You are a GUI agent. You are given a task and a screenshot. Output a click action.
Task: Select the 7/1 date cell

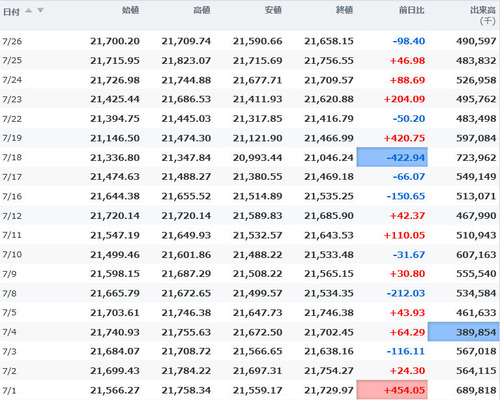point(9,390)
